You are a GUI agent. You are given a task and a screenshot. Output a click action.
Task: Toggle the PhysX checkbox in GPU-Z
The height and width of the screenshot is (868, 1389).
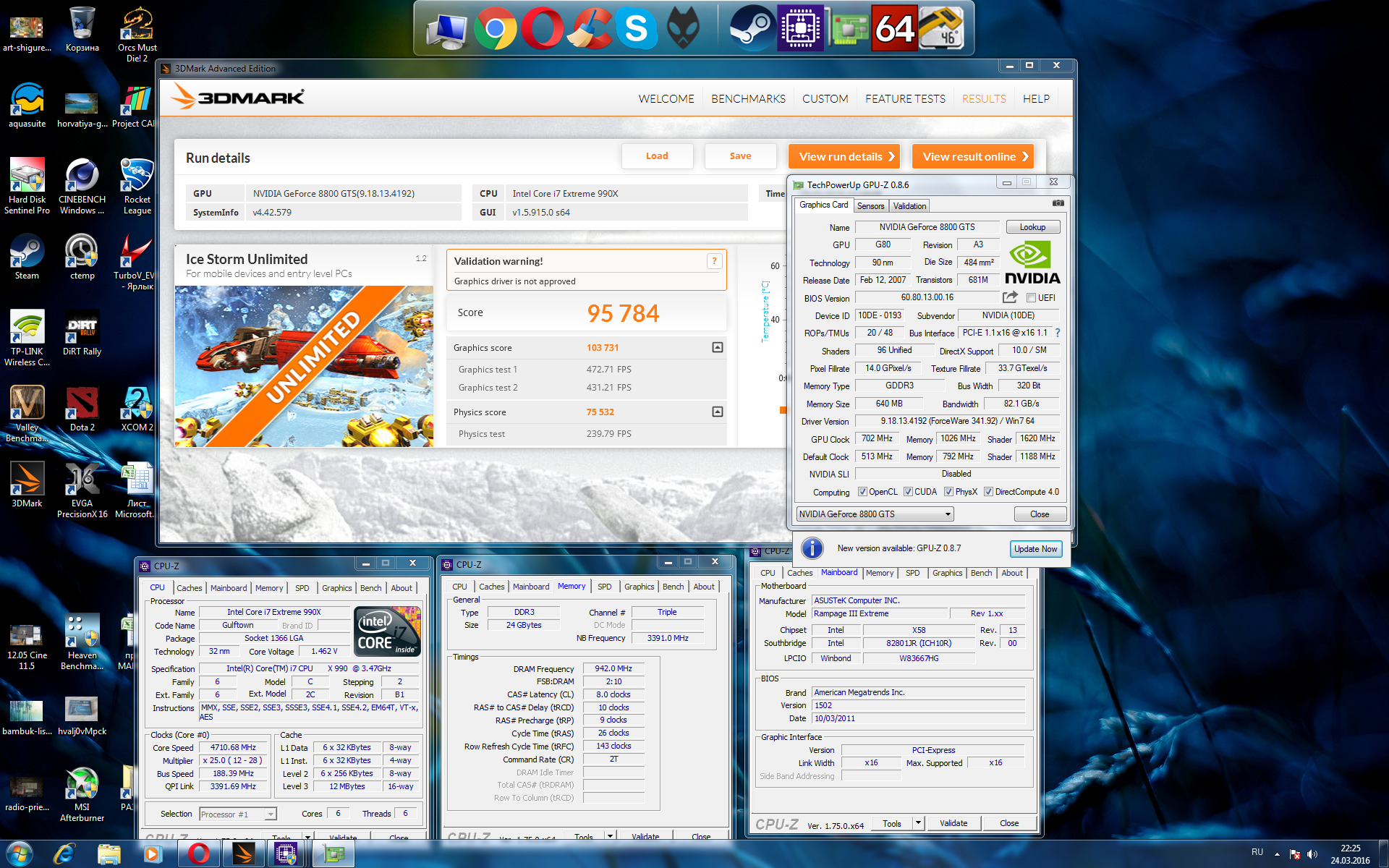tap(948, 492)
